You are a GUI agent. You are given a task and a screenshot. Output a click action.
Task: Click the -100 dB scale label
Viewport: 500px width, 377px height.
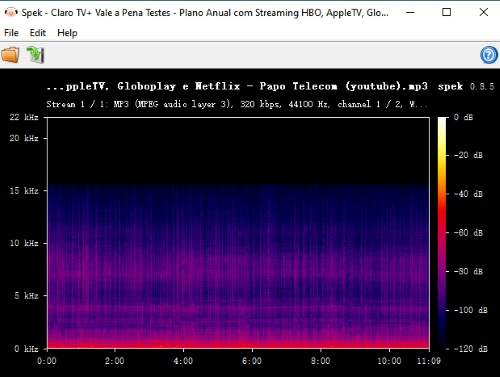click(471, 310)
